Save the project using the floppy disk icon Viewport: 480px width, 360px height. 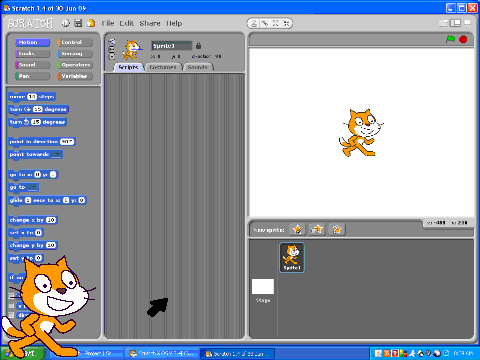coord(78,23)
